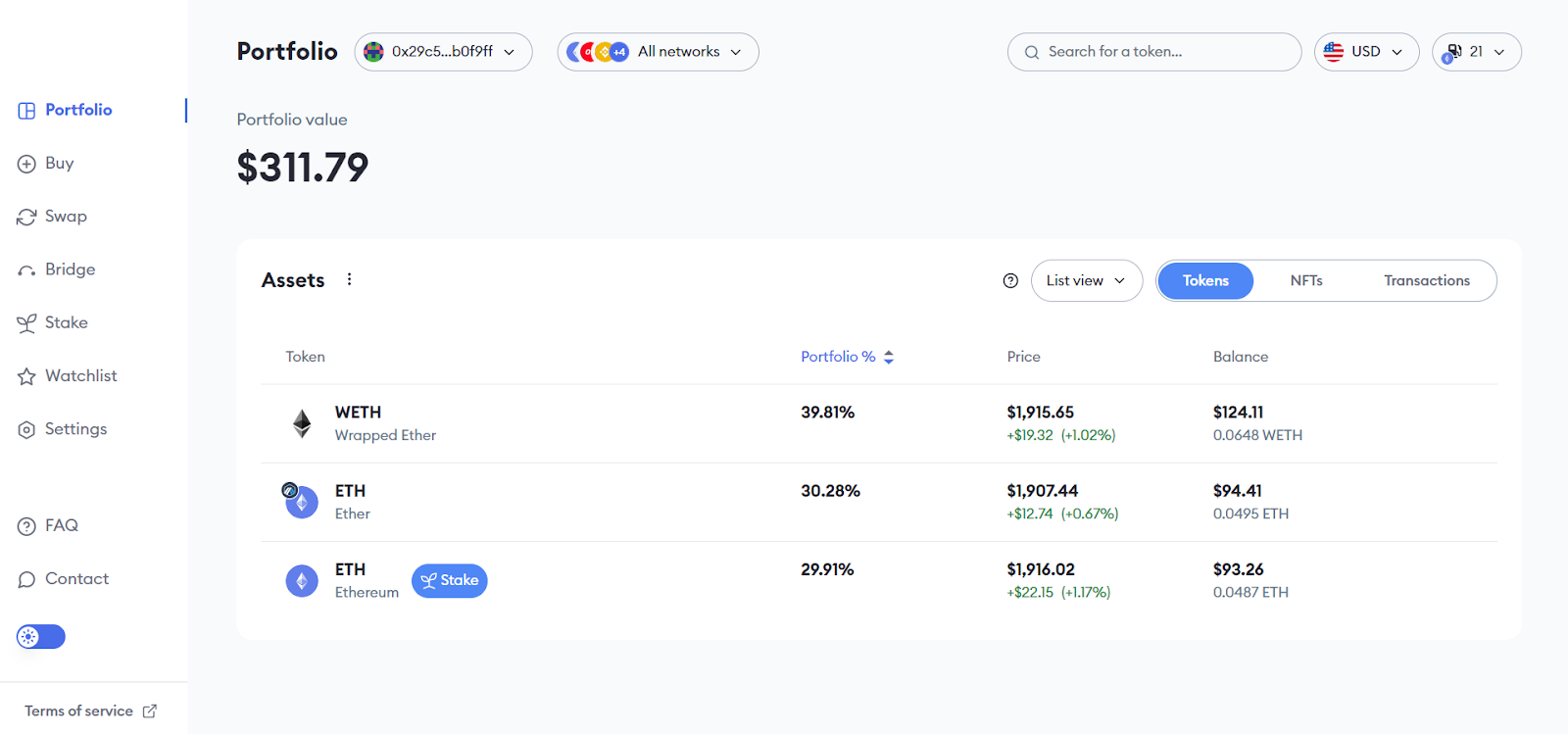
Task: Switch to the NFTs tab
Action: click(1306, 280)
